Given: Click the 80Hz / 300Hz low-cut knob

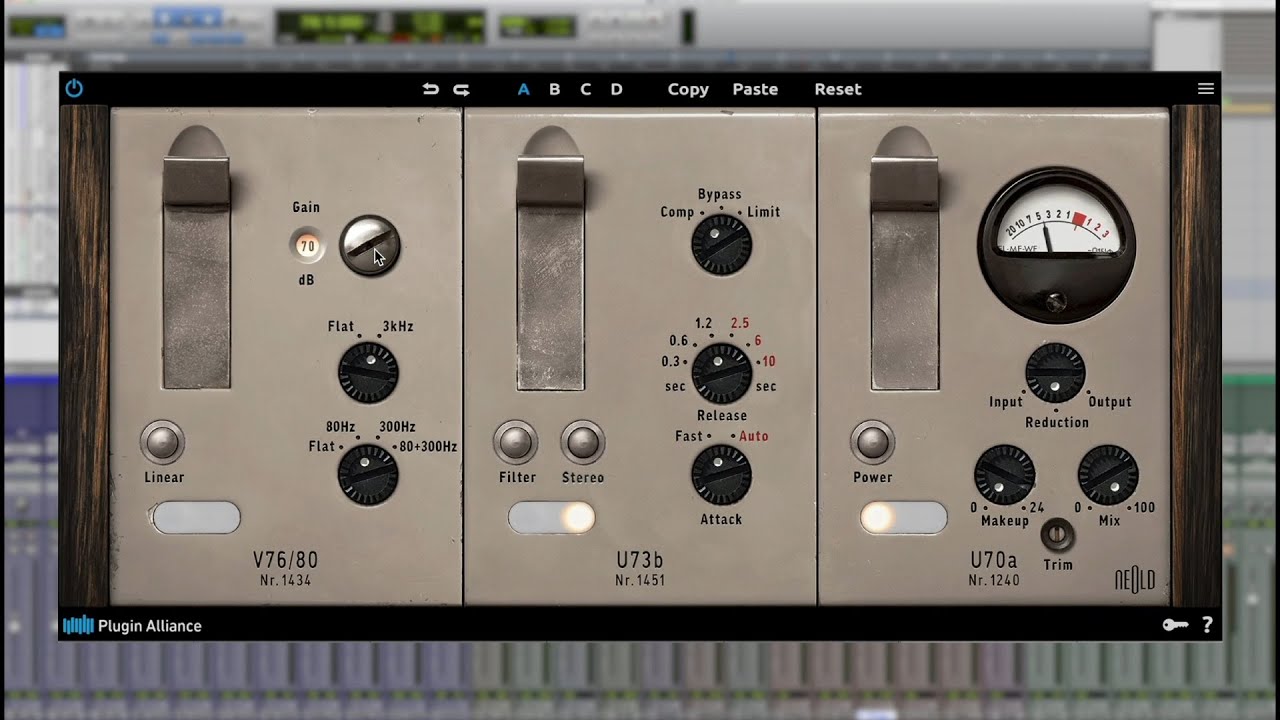Looking at the screenshot, I should [368, 475].
